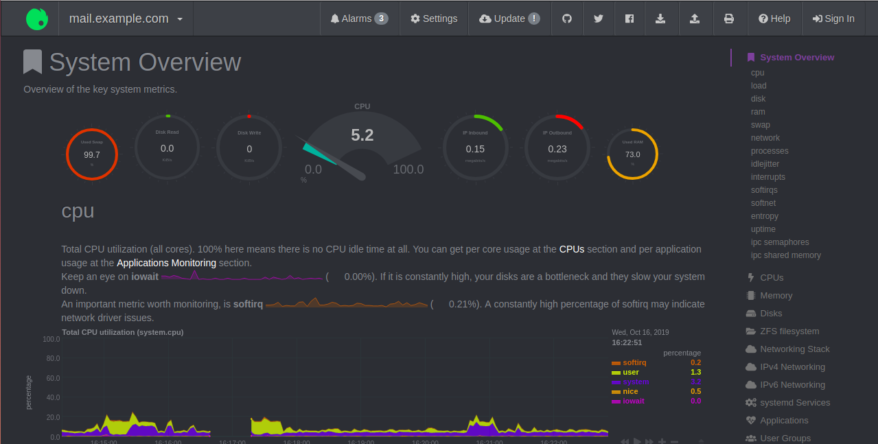
Task: Toggle the nice dimension in chart legend
Action: click(630, 391)
